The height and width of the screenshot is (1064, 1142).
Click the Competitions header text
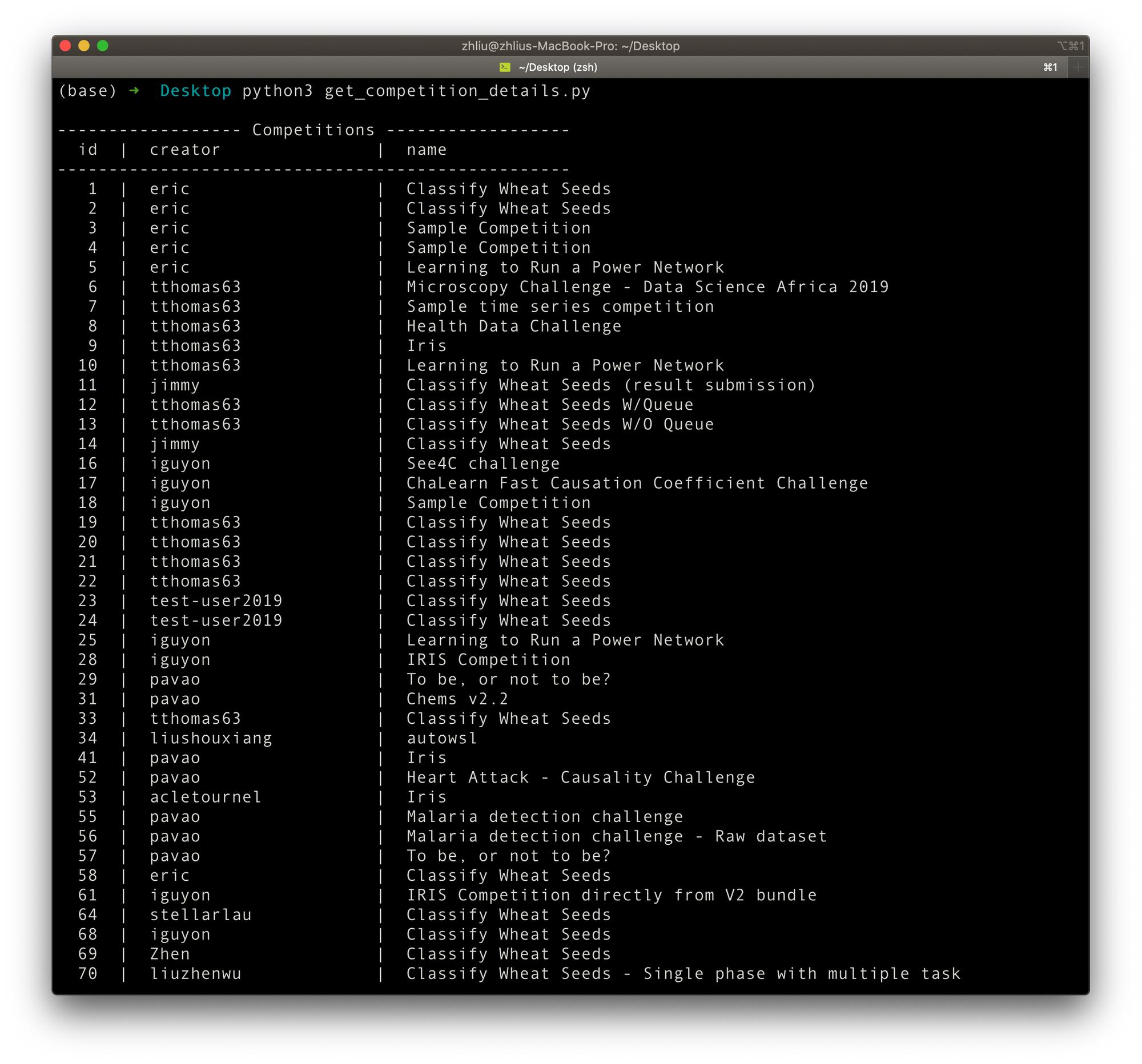313,130
